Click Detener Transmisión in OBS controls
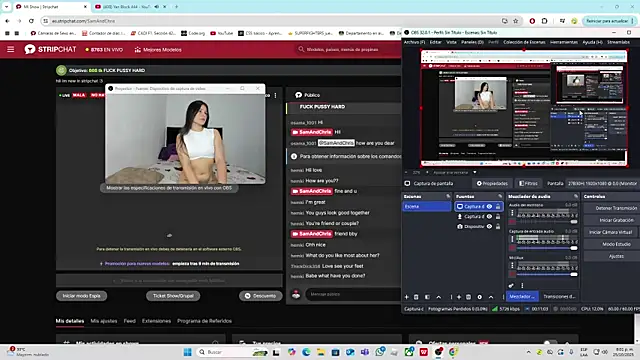 (x=616, y=208)
